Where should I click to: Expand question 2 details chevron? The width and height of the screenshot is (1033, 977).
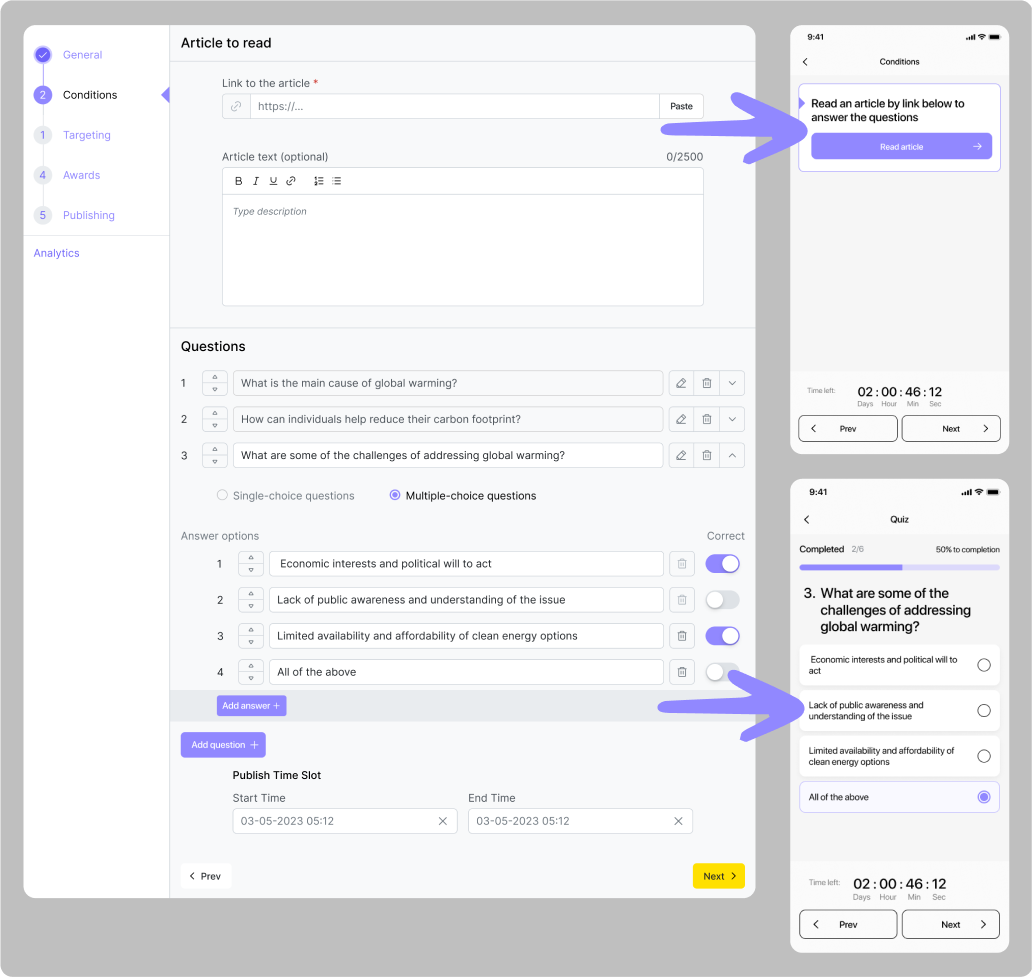click(x=732, y=419)
